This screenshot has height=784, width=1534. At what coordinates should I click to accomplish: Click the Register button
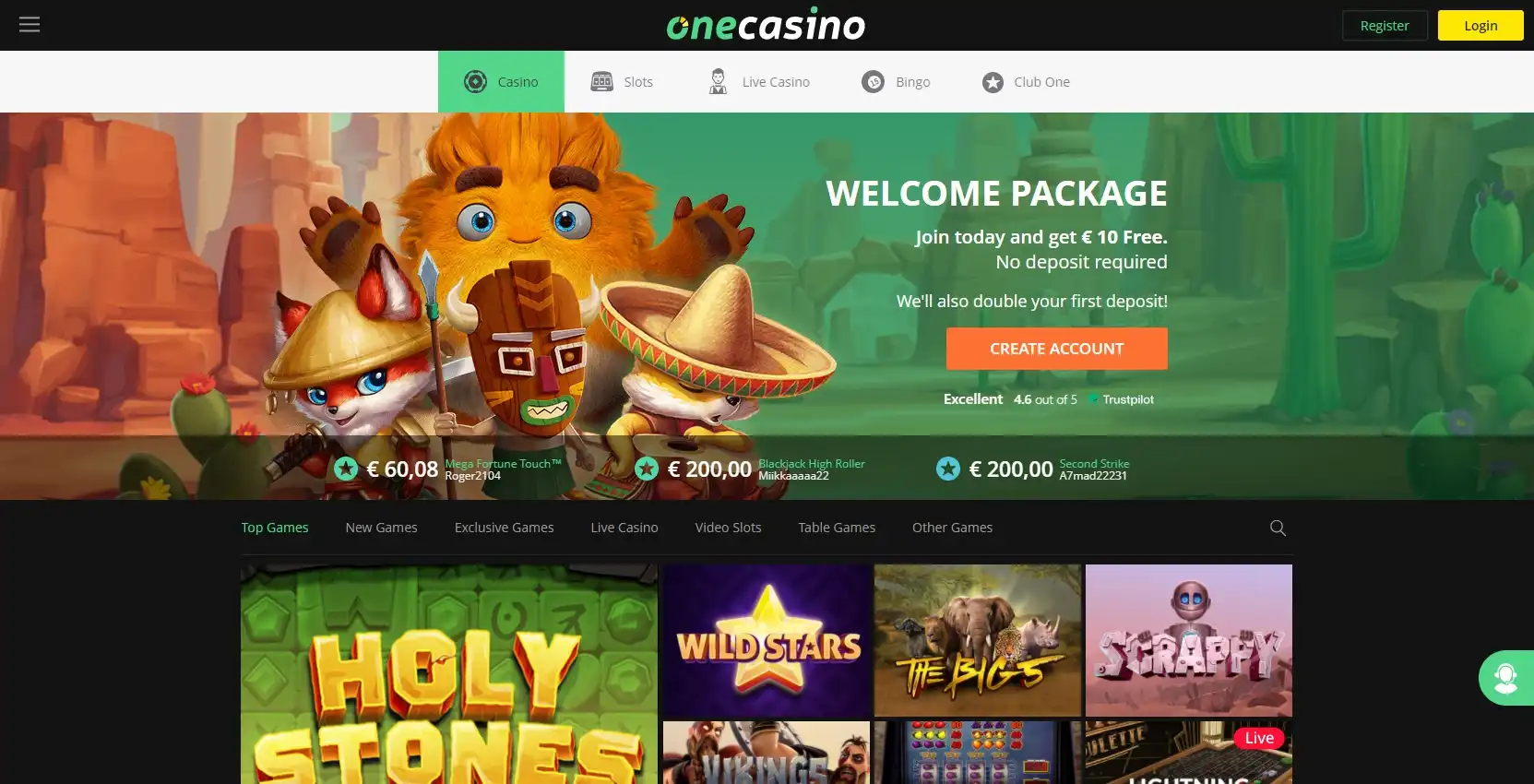(x=1385, y=26)
